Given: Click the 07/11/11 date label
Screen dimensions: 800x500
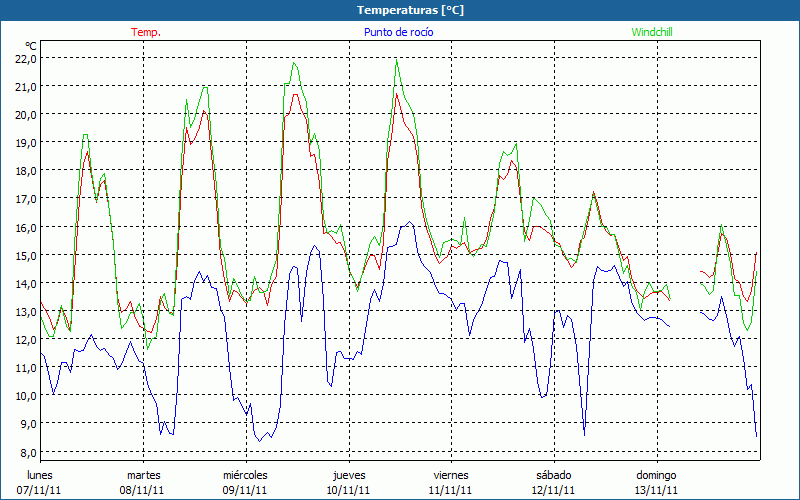Looking at the screenshot, I should [40, 490].
